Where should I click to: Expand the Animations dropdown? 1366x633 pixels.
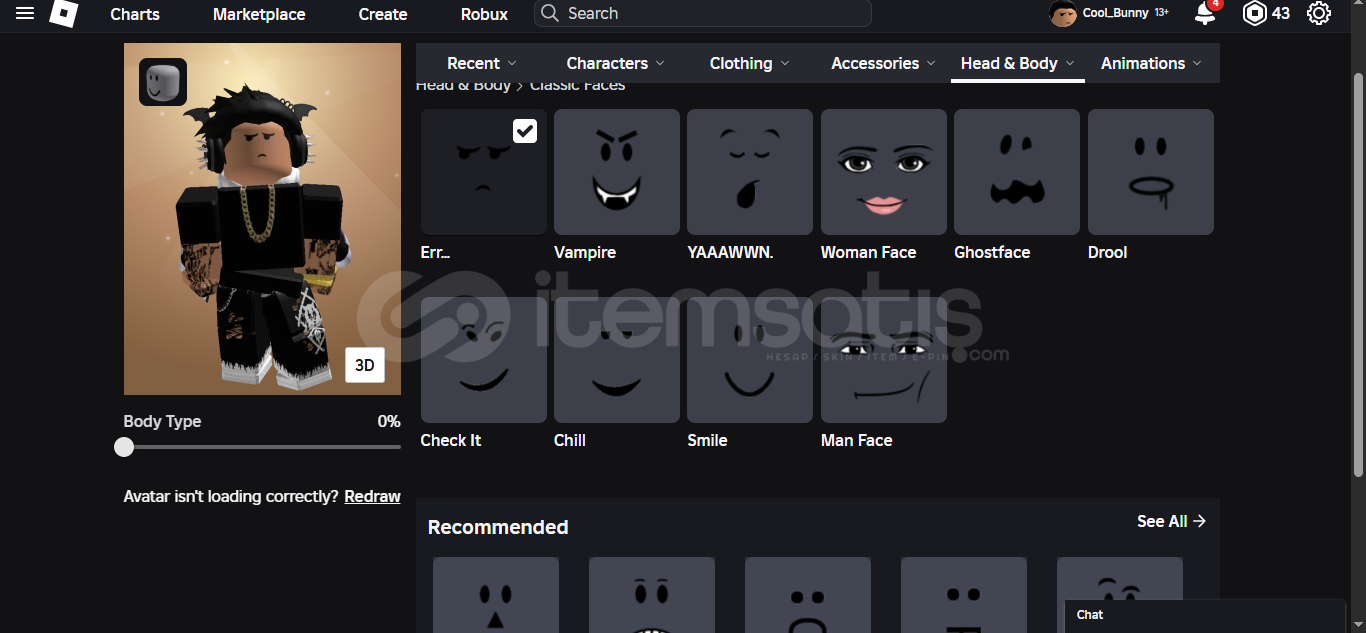coord(1152,63)
